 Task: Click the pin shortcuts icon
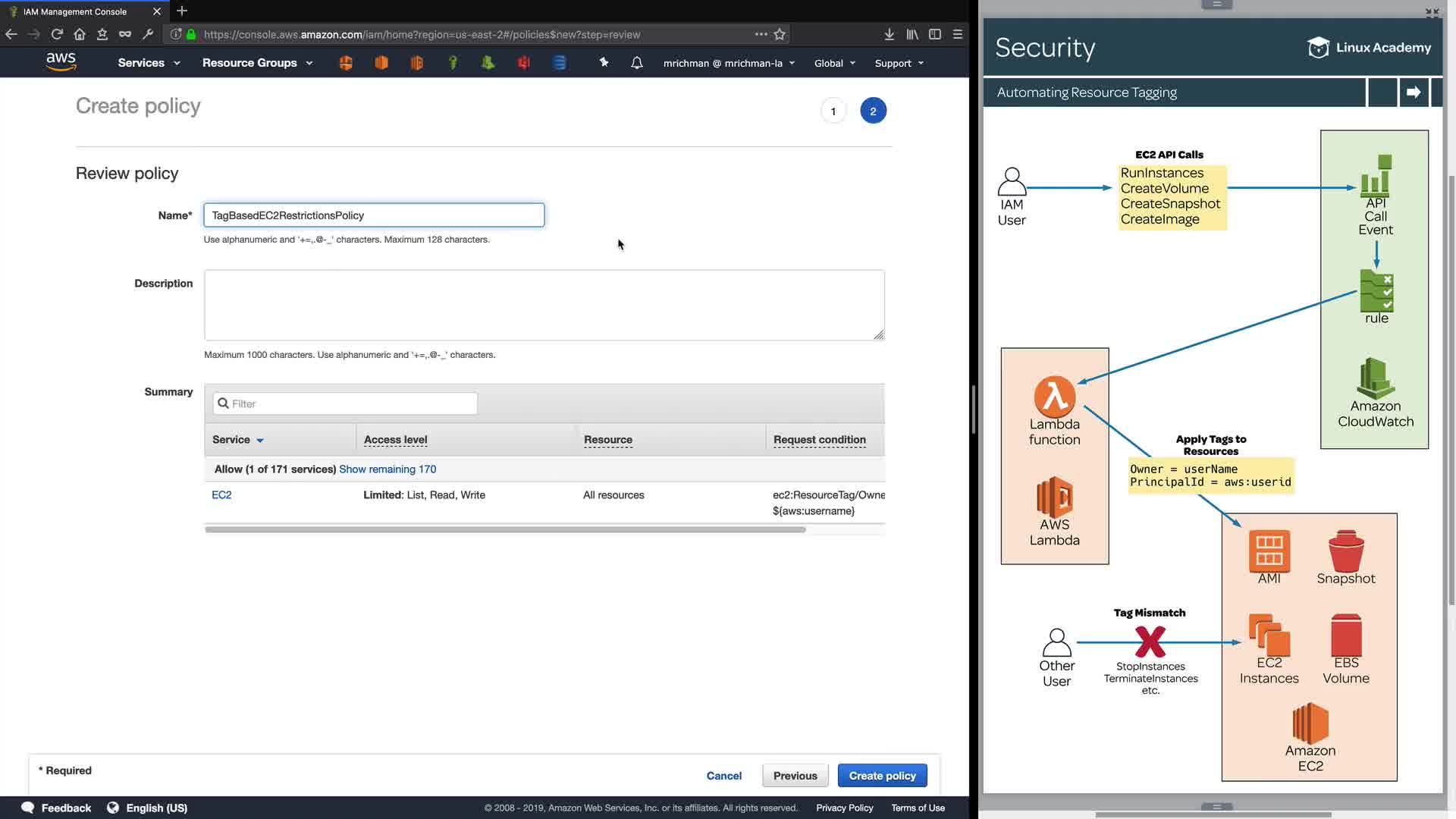pyautogui.click(x=604, y=63)
